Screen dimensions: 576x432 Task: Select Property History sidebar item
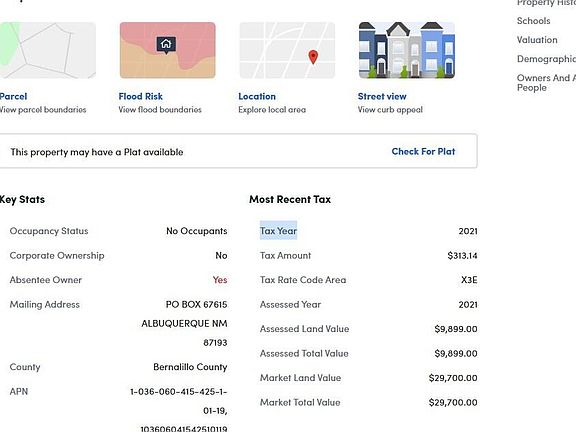(x=546, y=3)
